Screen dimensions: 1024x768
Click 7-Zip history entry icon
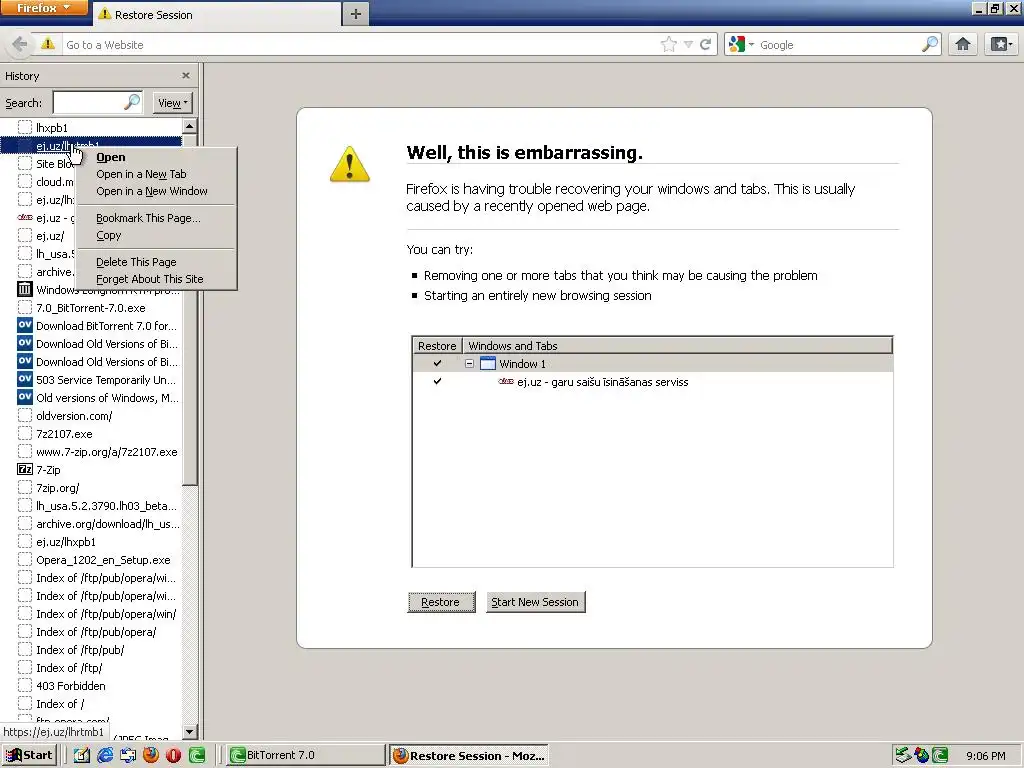point(25,470)
